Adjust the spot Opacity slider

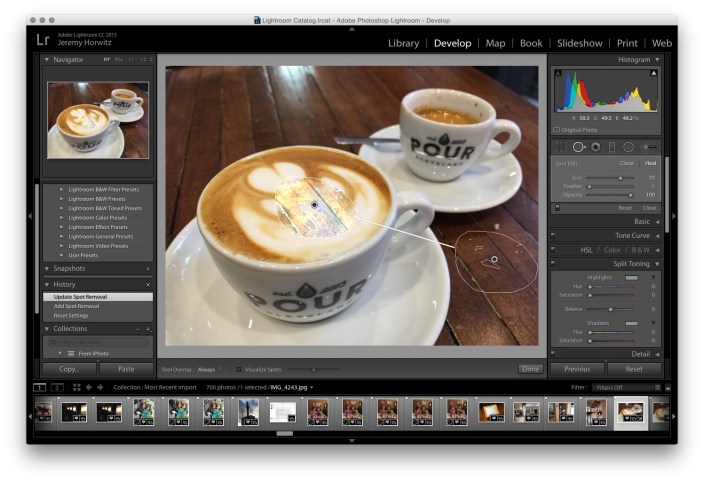pos(633,194)
